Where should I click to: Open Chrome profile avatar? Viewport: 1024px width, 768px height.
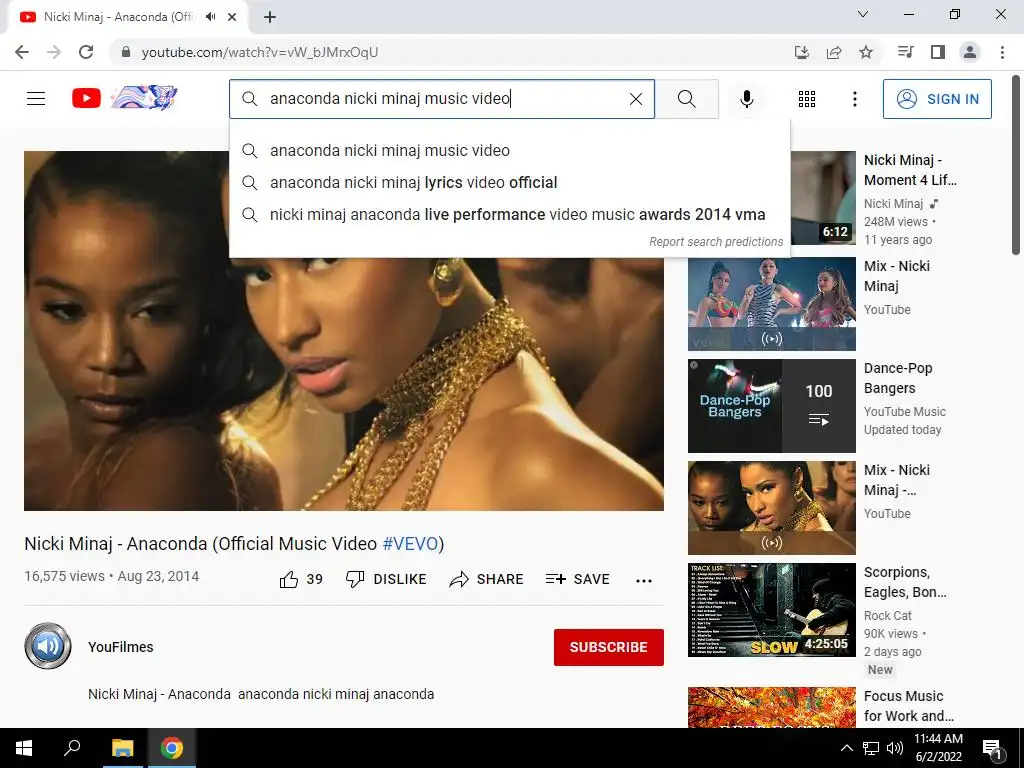(970, 52)
